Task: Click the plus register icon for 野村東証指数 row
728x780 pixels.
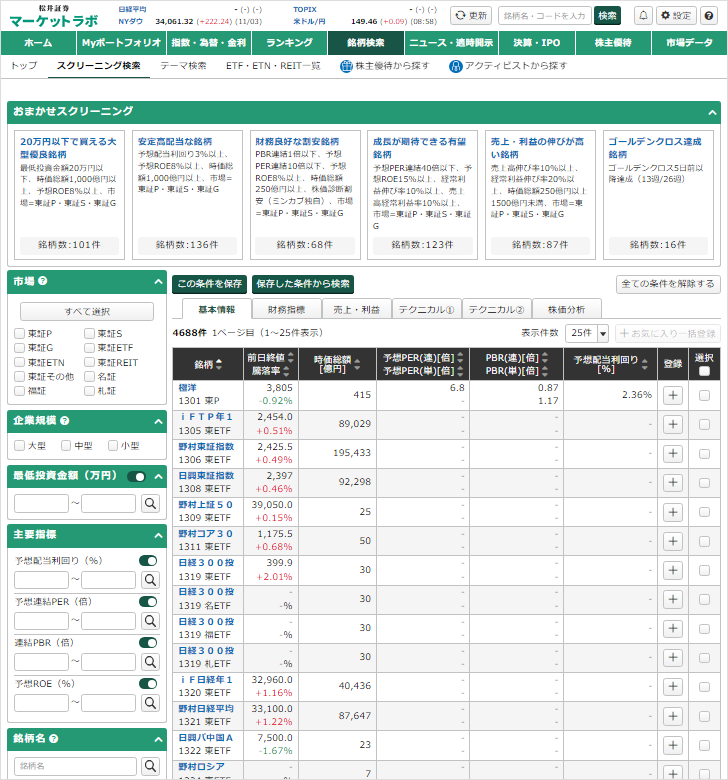Action: (x=673, y=453)
